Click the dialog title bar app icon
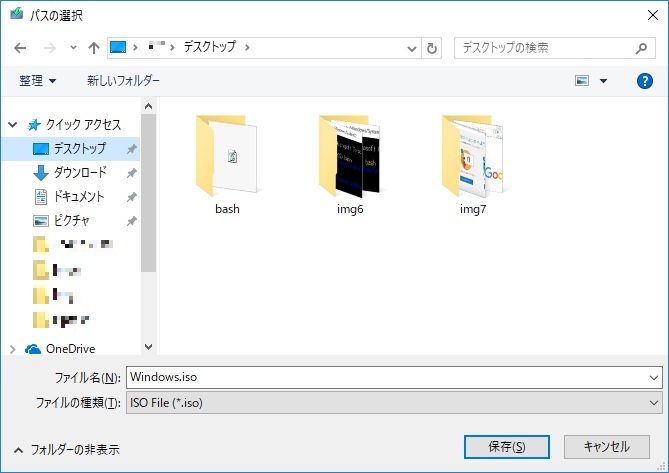 point(17,14)
